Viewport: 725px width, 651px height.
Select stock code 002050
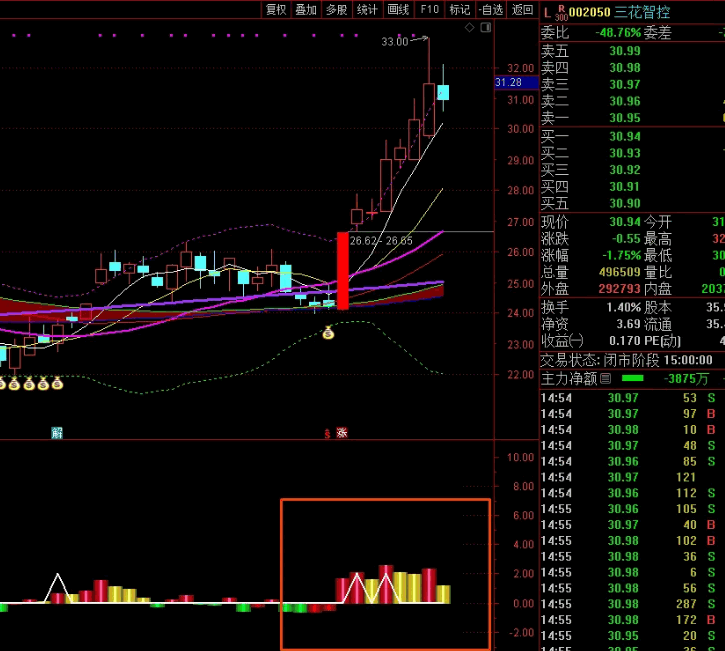pyautogui.click(x=590, y=12)
